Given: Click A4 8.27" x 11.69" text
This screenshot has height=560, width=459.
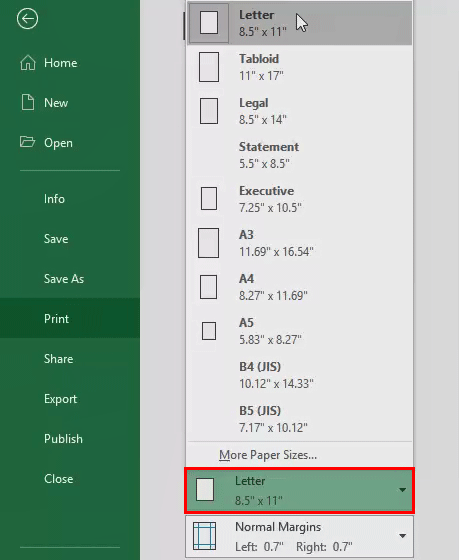Looking at the screenshot, I should (273, 287).
